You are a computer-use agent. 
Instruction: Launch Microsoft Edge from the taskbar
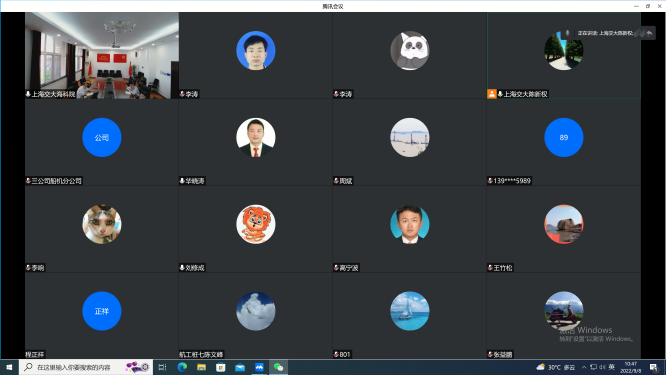pos(182,367)
